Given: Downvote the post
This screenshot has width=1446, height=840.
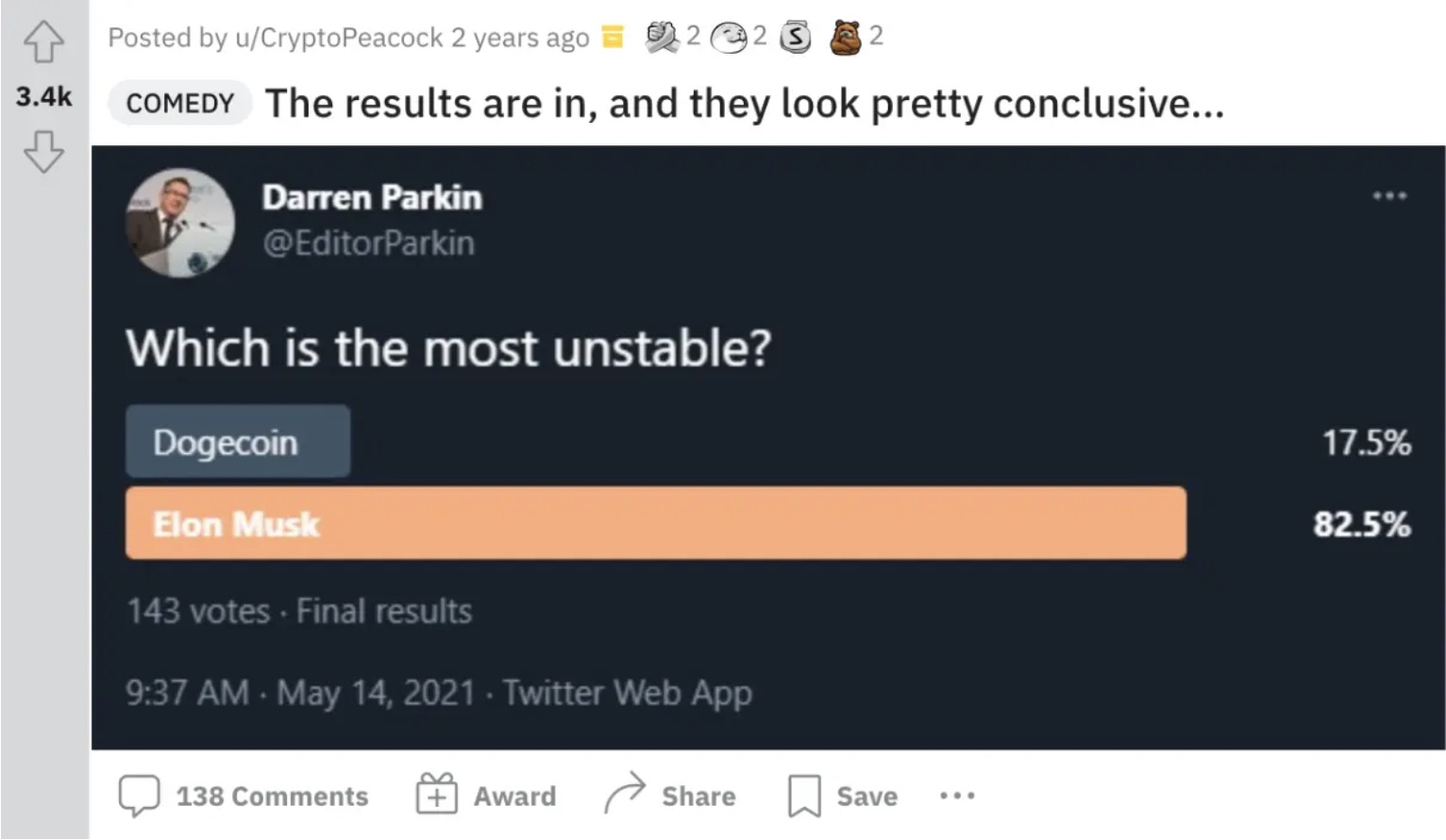Looking at the screenshot, I should pos(43,151).
